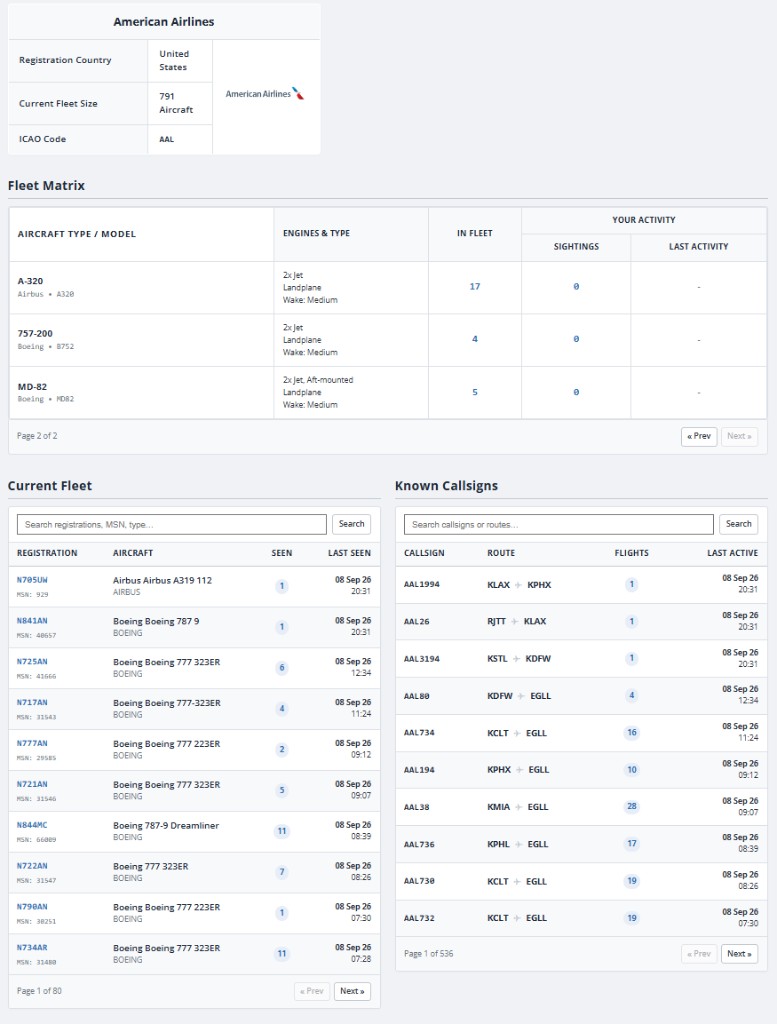Click Prev button in Current Fleet pagination
Image resolution: width=777 pixels, height=1024 pixels.
[312, 991]
